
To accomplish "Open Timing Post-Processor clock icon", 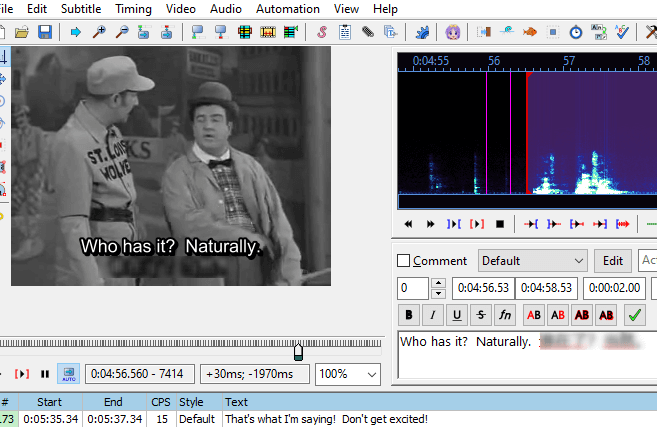I will tap(576, 32).
